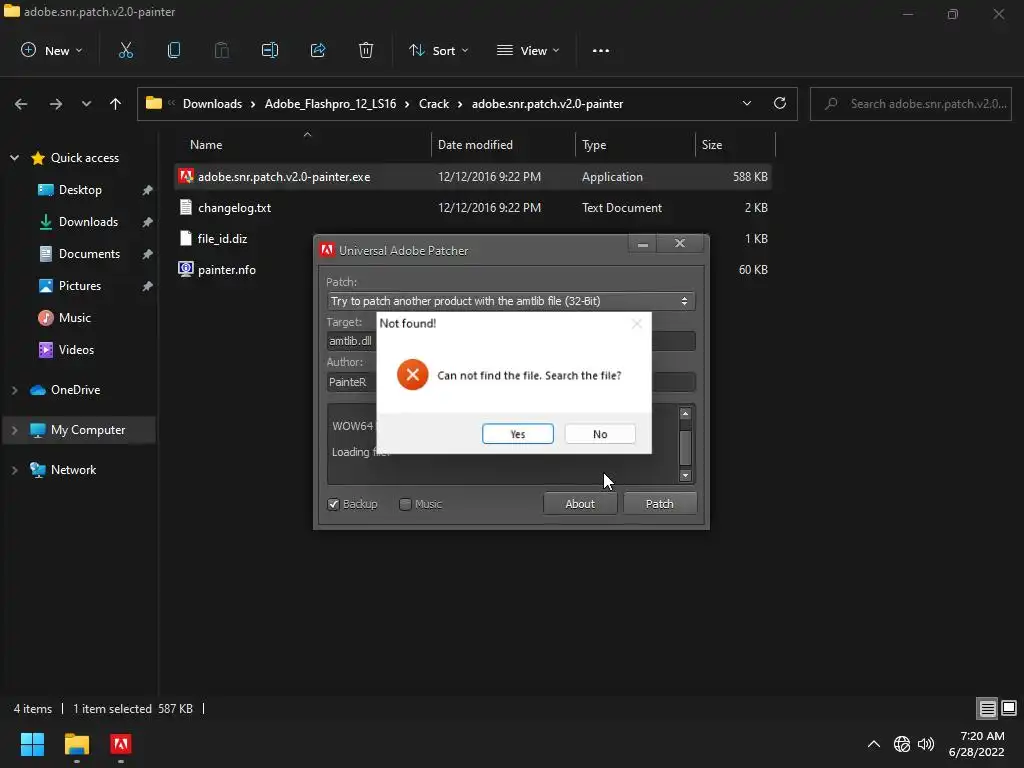The width and height of the screenshot is (1024, 768).
Task: Open Pictures in Quick access
Action: (x=80, y=285)
